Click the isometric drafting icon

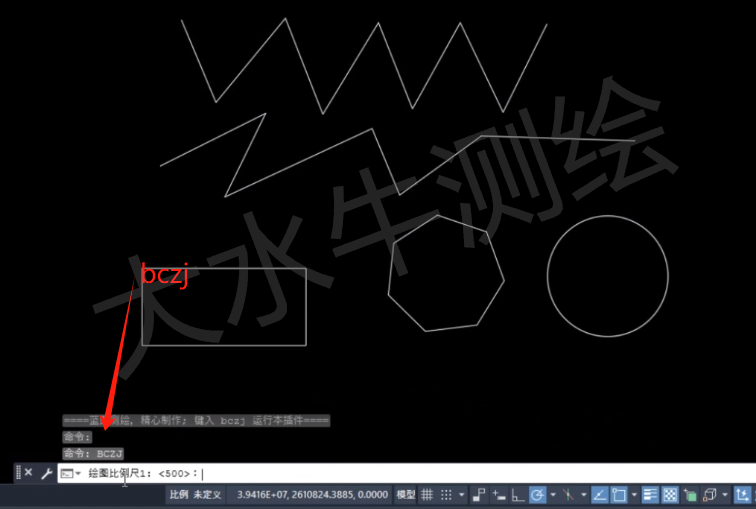pyautogui.click(x=568, y=494)
